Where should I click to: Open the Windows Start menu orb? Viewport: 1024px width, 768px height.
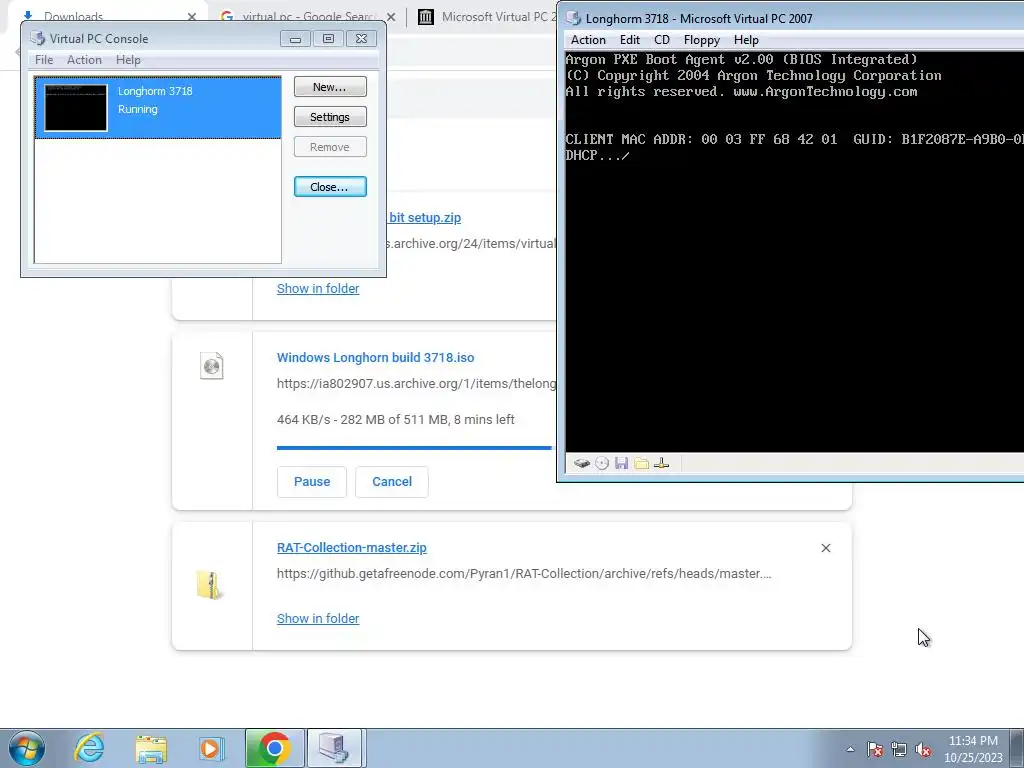pos(27,748)
